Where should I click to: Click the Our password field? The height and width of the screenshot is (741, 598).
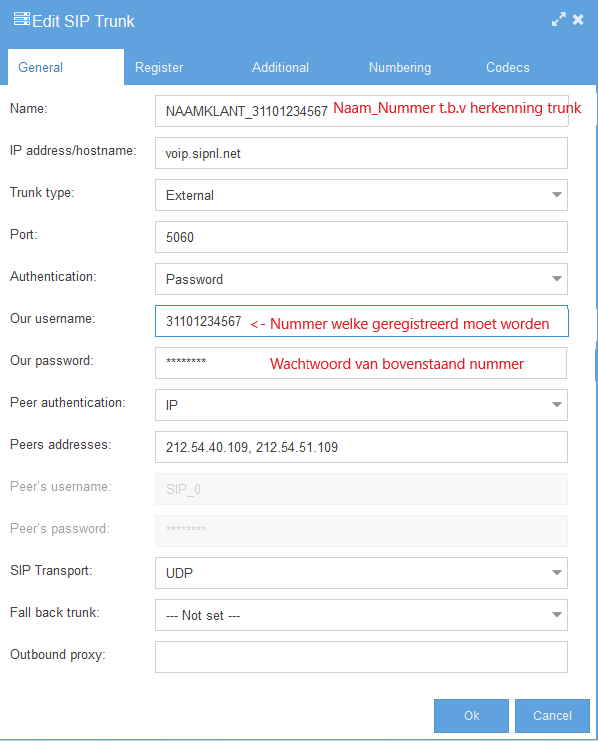(x=361, y=363)
